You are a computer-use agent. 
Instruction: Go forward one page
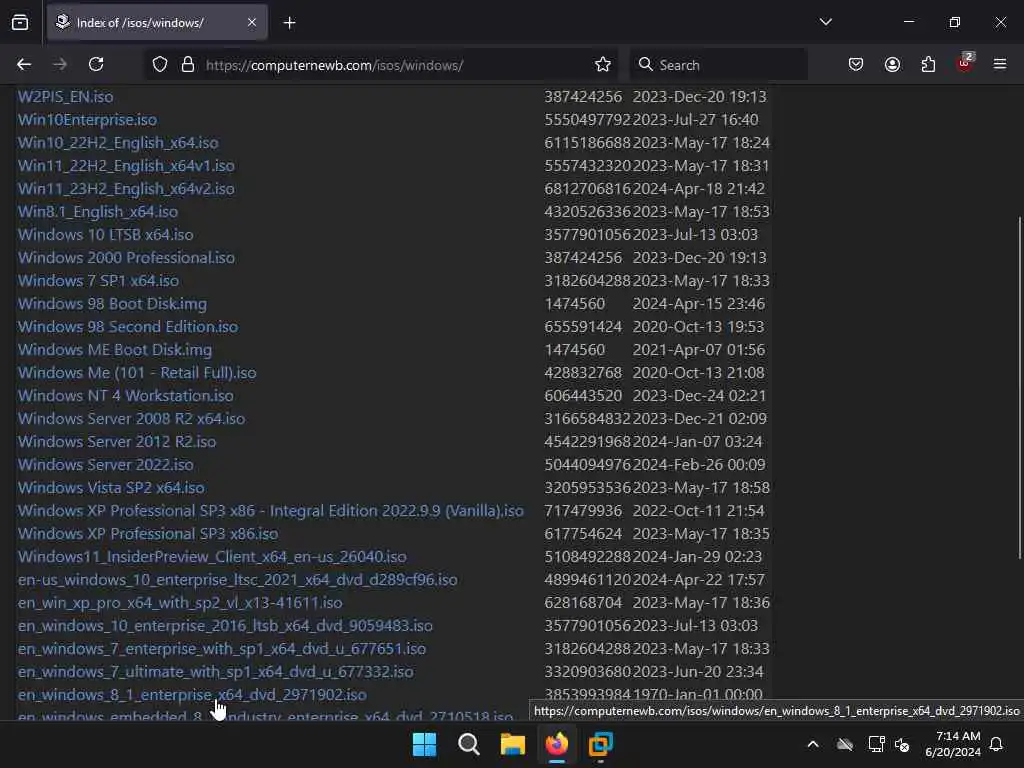tap(59, 64)
